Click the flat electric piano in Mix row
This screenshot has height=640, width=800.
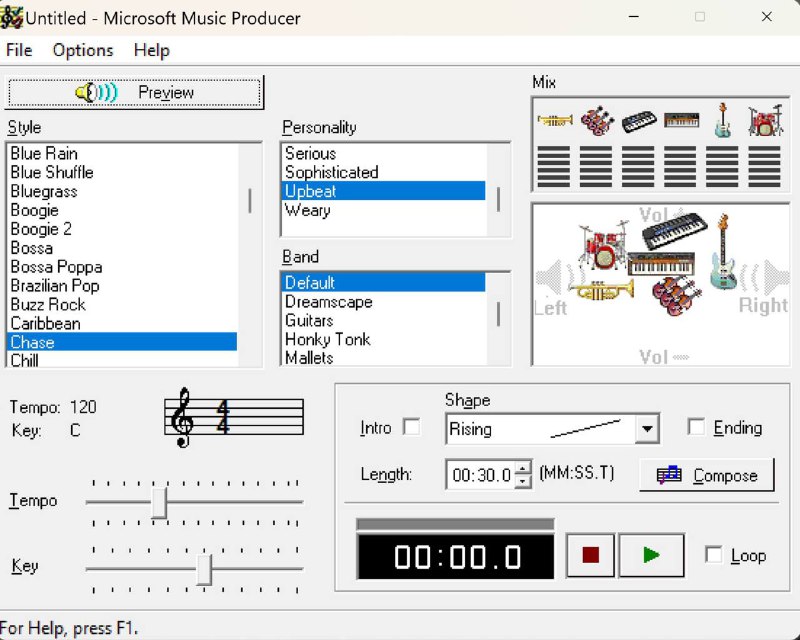point(681,120)
